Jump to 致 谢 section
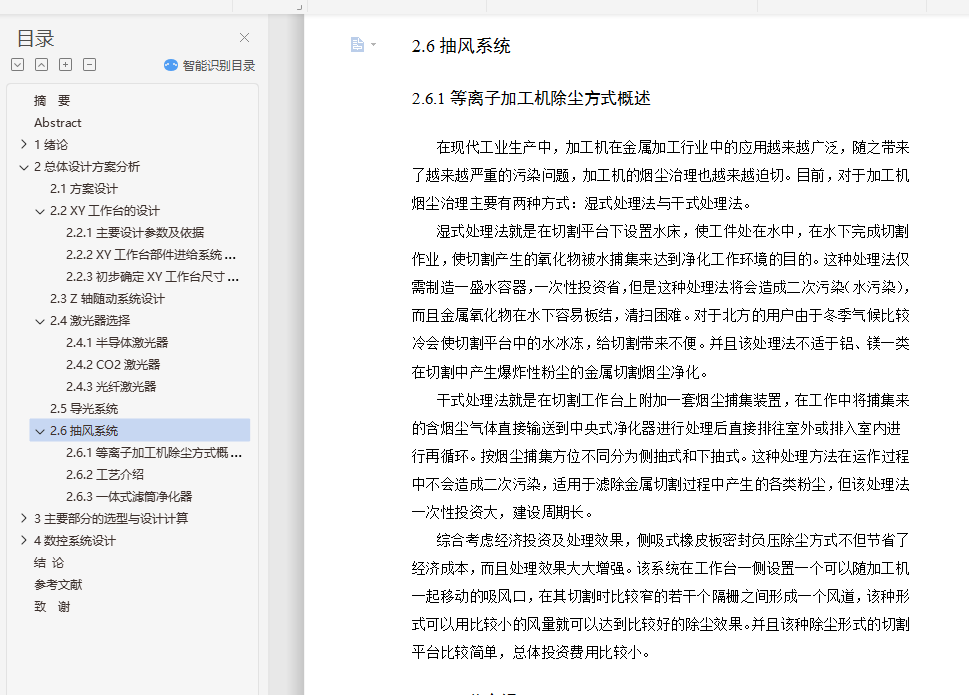969x695 pixels. (x=52, y=607)
